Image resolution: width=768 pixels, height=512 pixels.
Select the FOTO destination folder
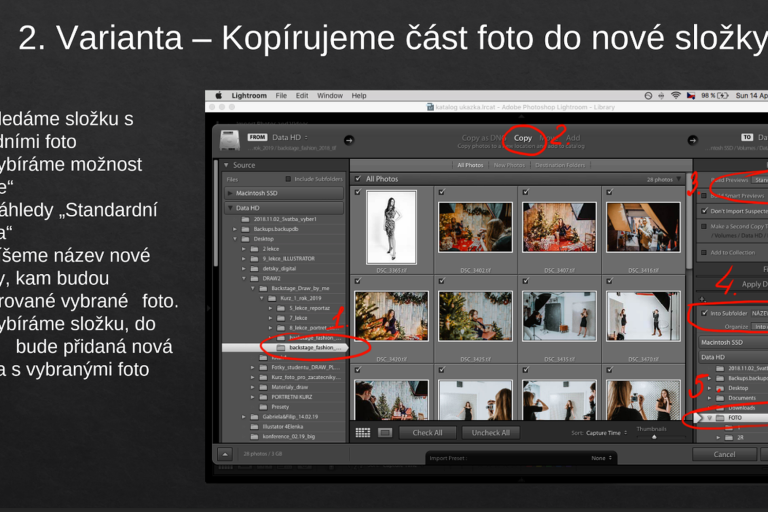[734, 418]
